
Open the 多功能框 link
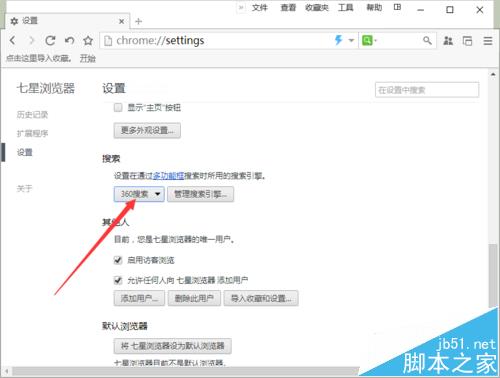pyautogui.click(x=168, y=175)
